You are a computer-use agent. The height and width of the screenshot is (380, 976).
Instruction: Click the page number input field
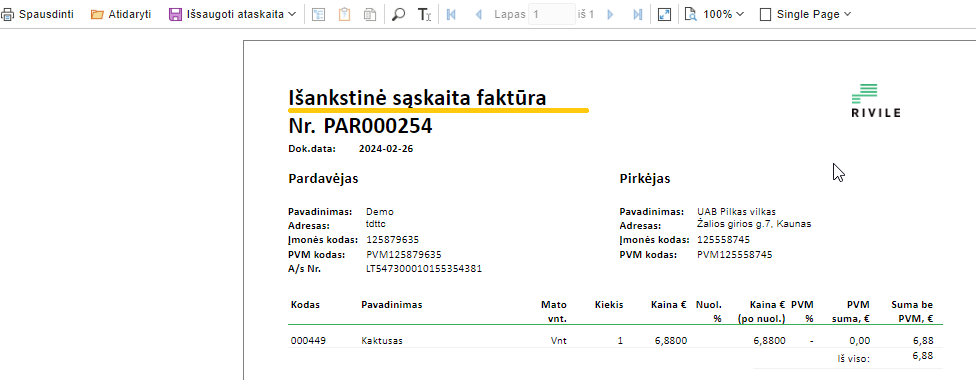551,14
